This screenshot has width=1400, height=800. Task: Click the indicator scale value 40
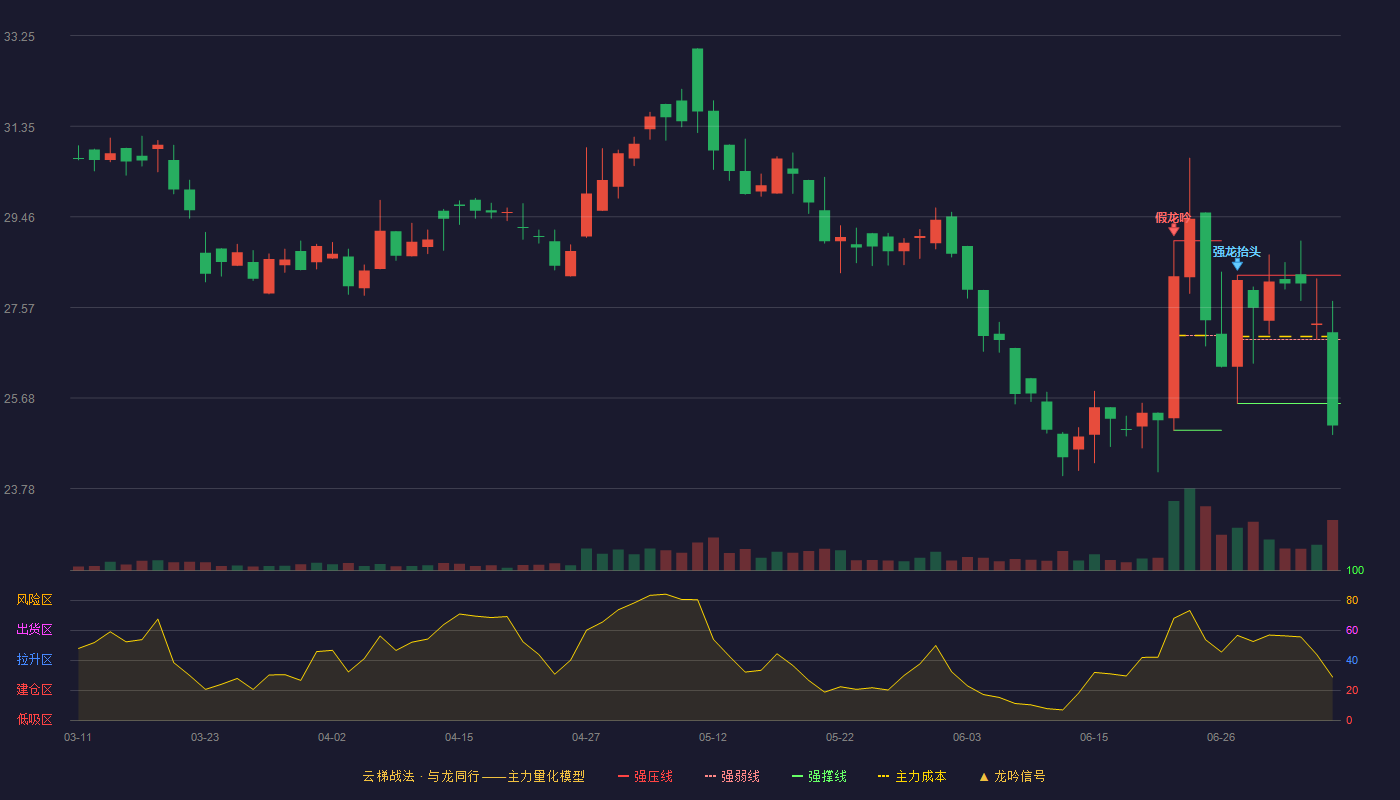click(1352, 660)
